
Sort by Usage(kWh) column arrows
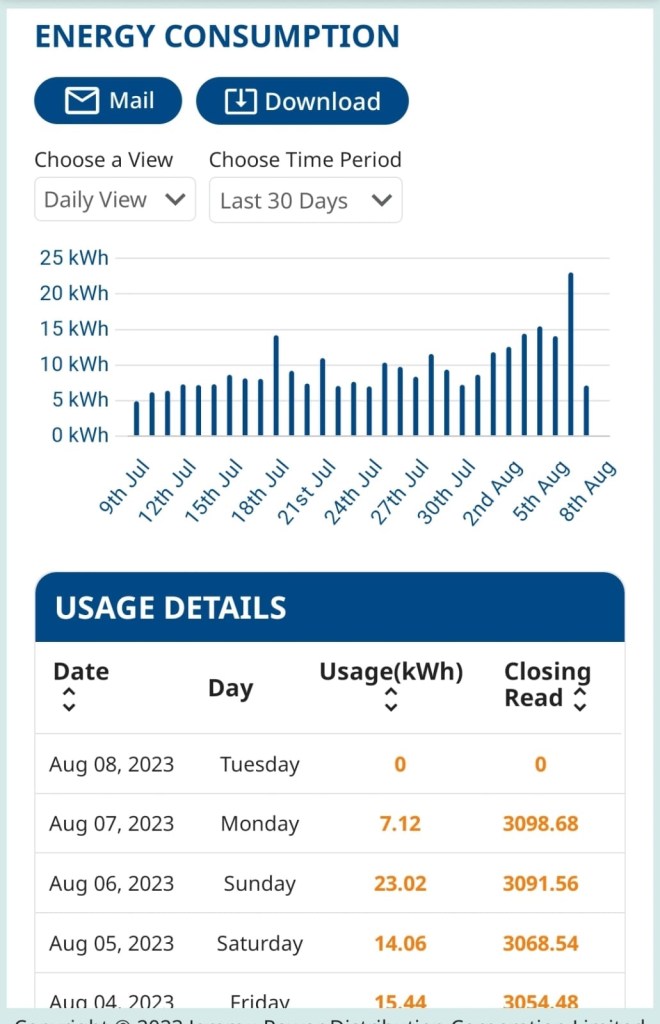pos(391,700)
